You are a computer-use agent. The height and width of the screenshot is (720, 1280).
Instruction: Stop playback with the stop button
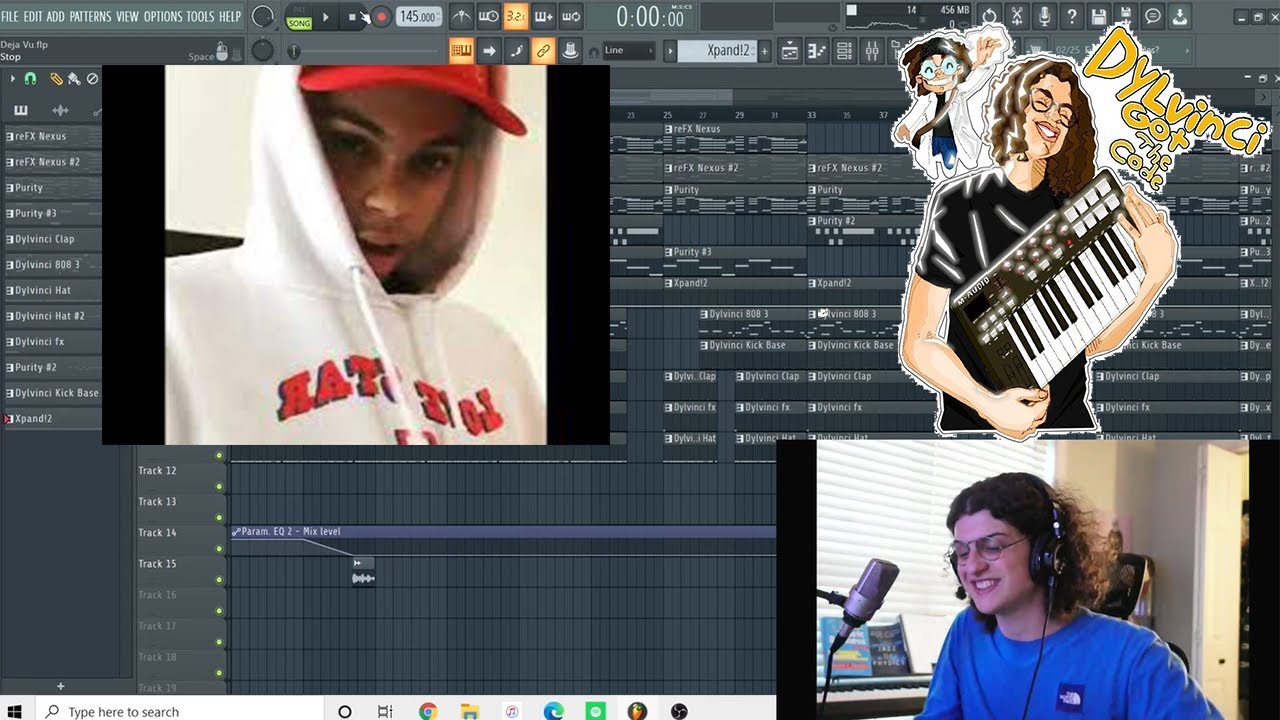coord(352,17)
